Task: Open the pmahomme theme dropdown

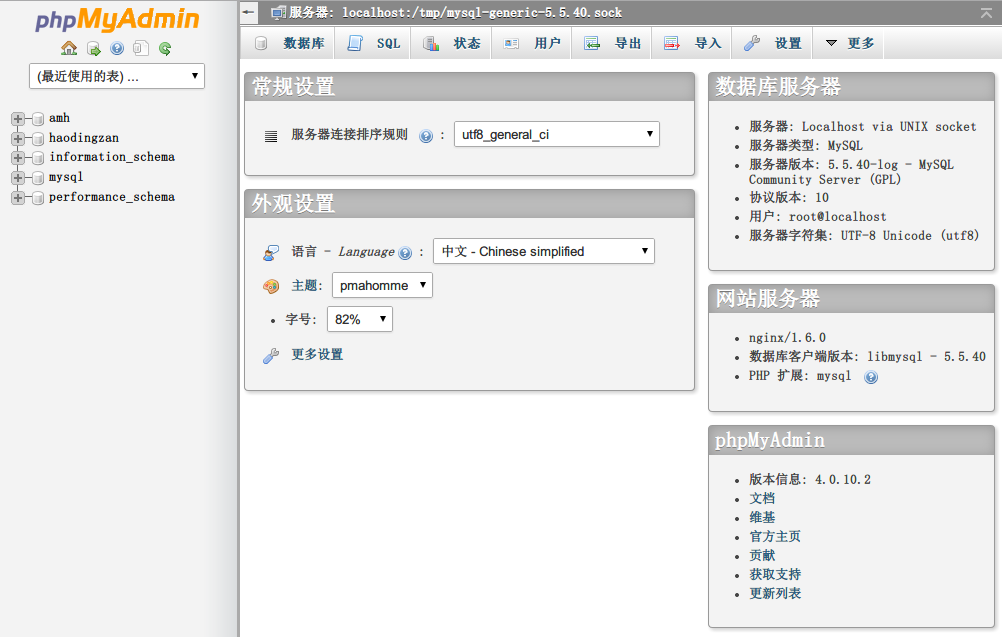Action: coord(382,285)
